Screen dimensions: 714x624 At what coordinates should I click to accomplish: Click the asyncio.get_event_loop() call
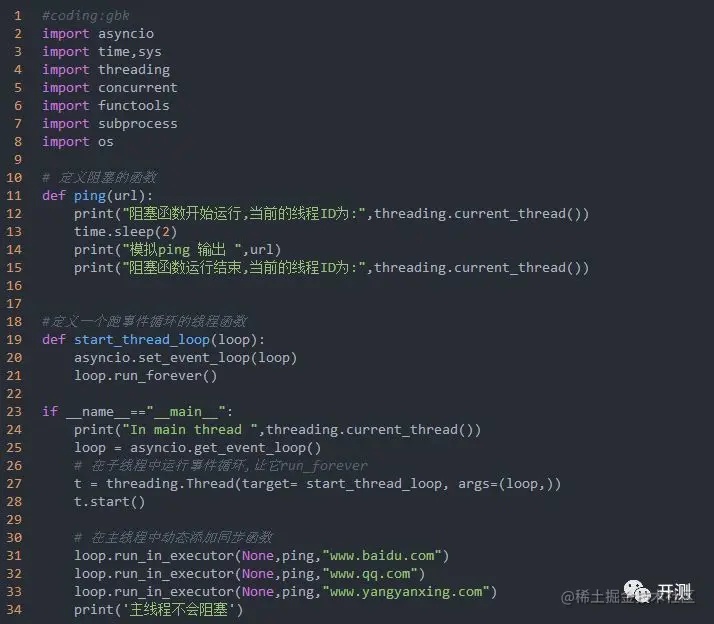tap(226, 448)
